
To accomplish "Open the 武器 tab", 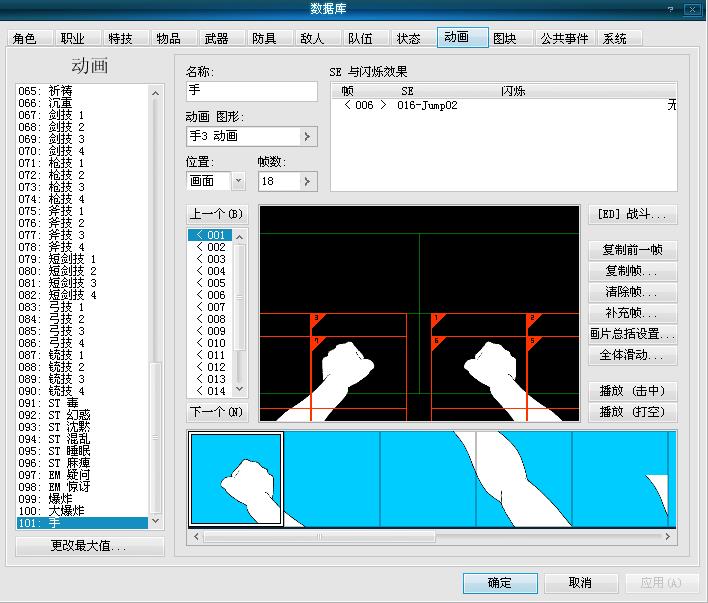I will tap(221, 38).
